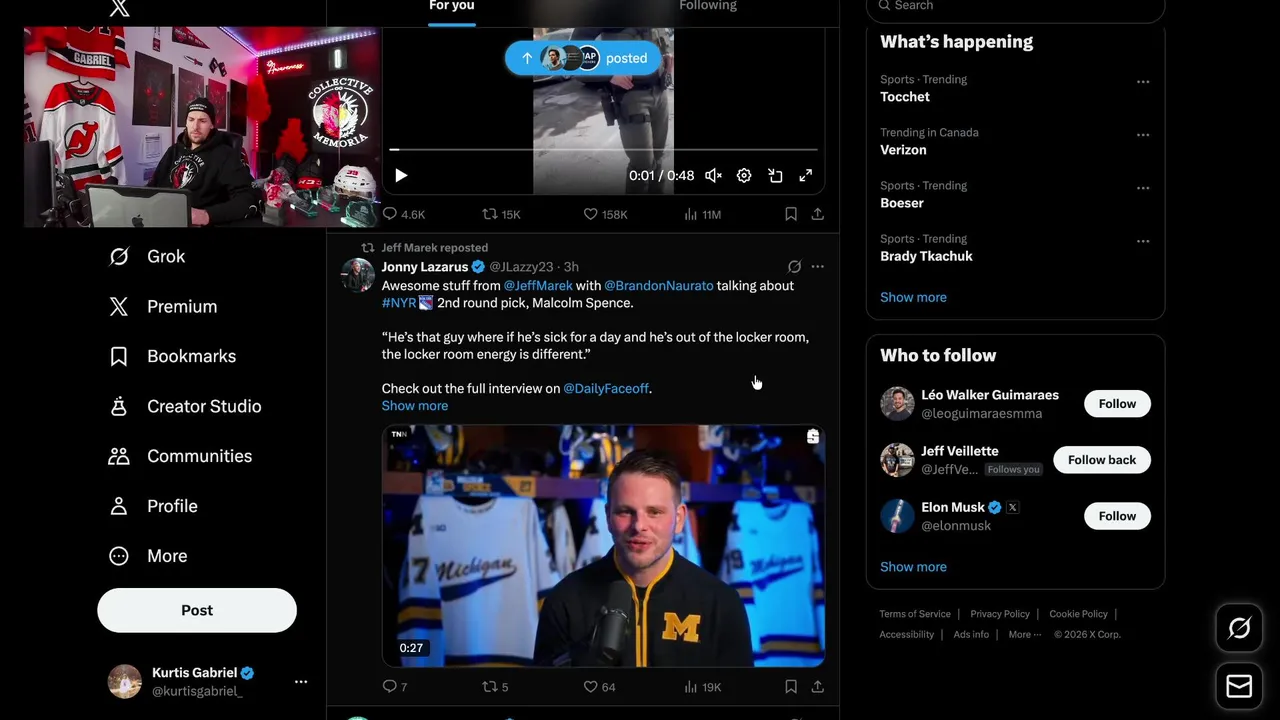Click the Search input field
Image resolution: width=1280 pixels, height=720 pixels.
(1015, 7)
